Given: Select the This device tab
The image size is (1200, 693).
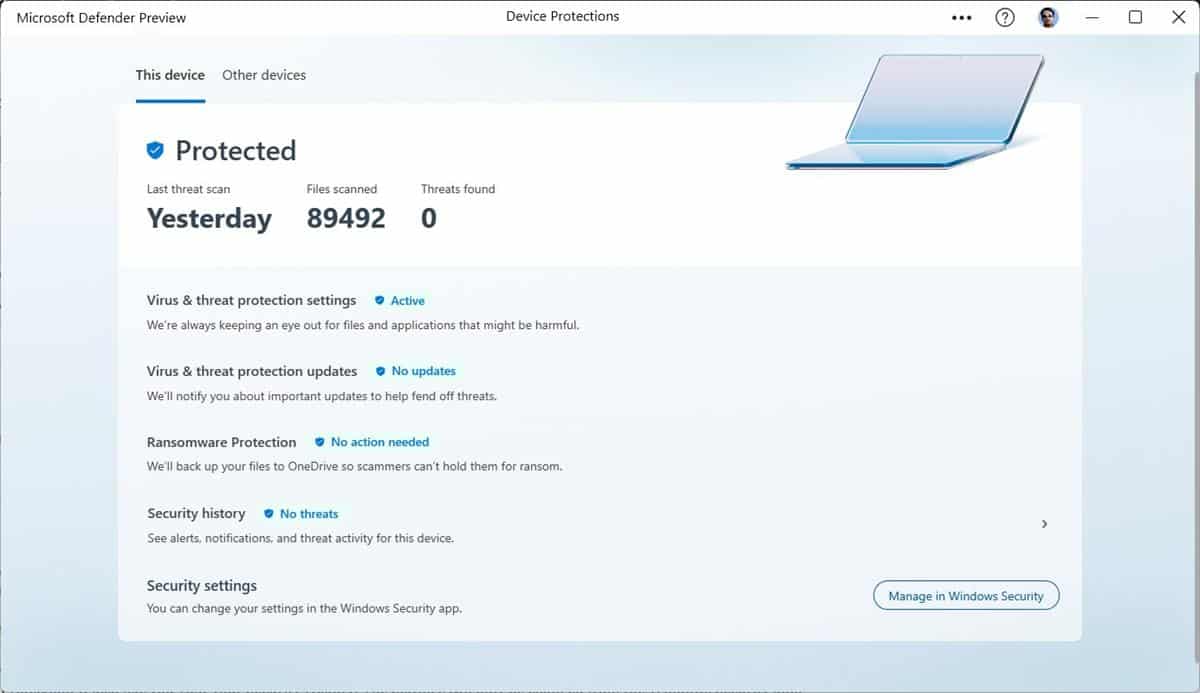Looking at the screenshot, I should click(x=169, y=74).
